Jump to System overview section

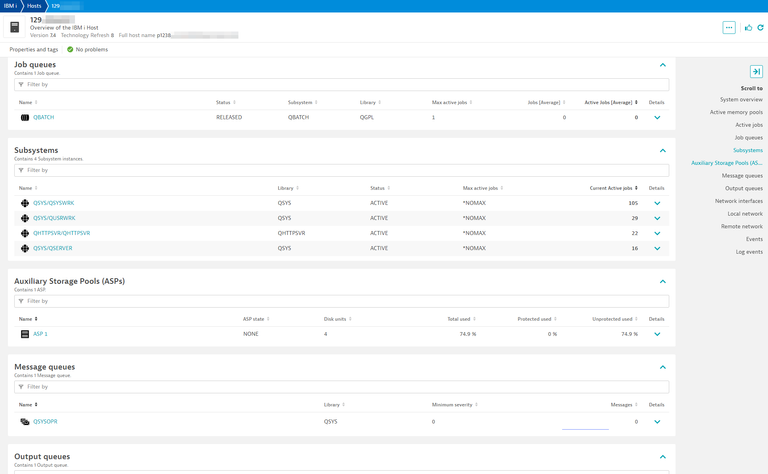click(741, 99)
